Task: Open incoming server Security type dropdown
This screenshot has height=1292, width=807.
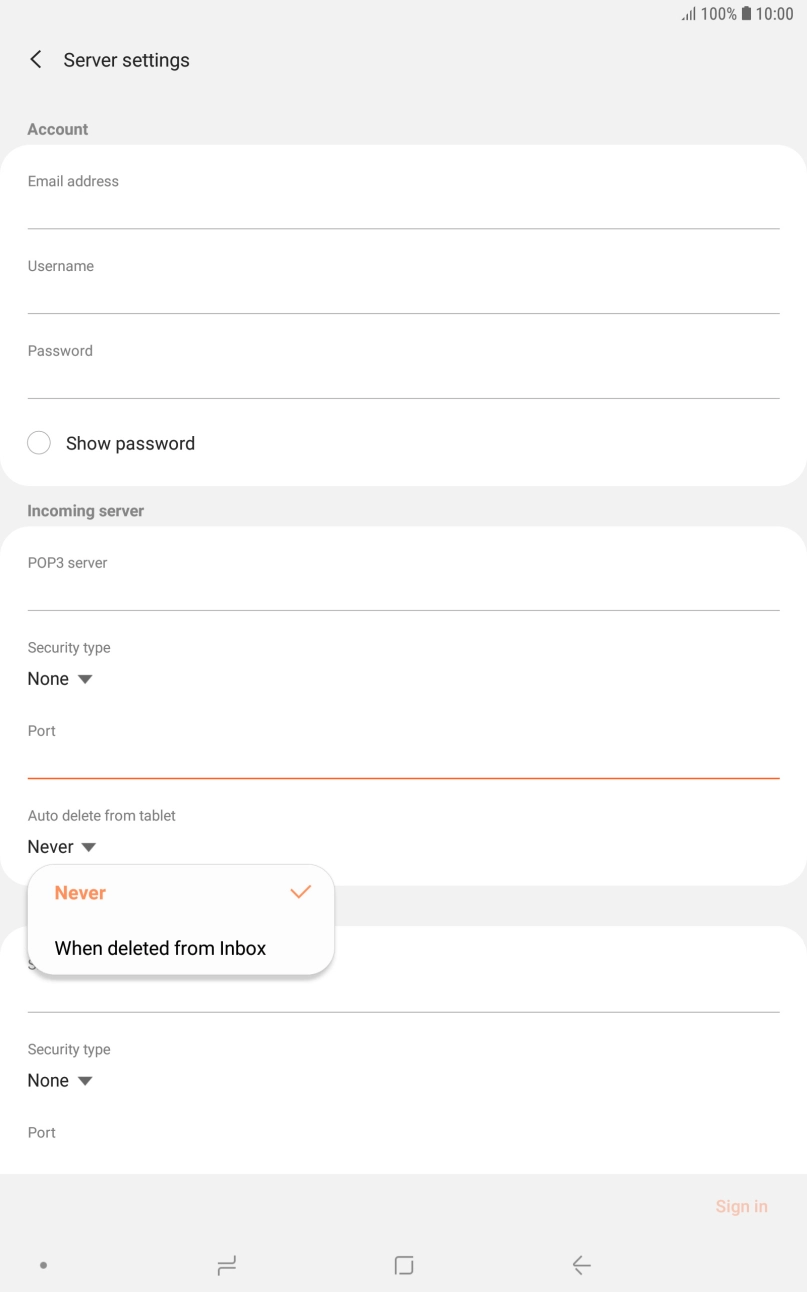Action: tap(60, 679)
